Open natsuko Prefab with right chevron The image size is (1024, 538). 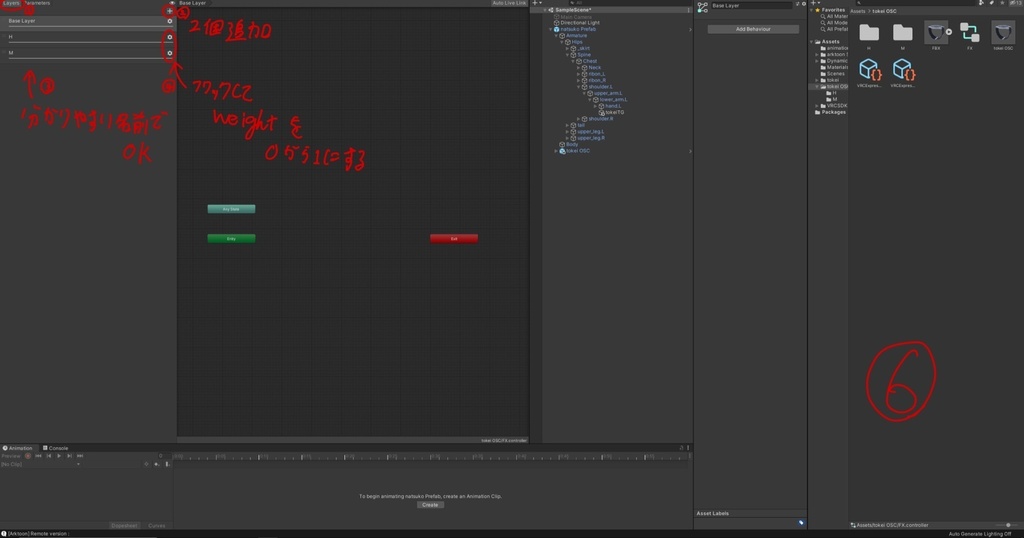coord(690,29)
